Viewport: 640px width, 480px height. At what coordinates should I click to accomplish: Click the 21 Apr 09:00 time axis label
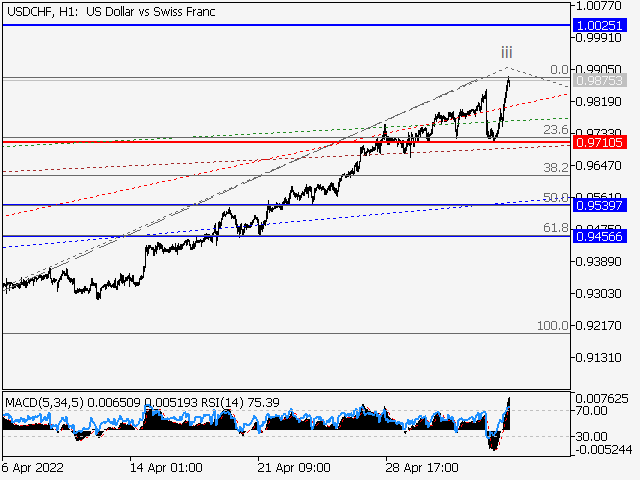point(294,467)
